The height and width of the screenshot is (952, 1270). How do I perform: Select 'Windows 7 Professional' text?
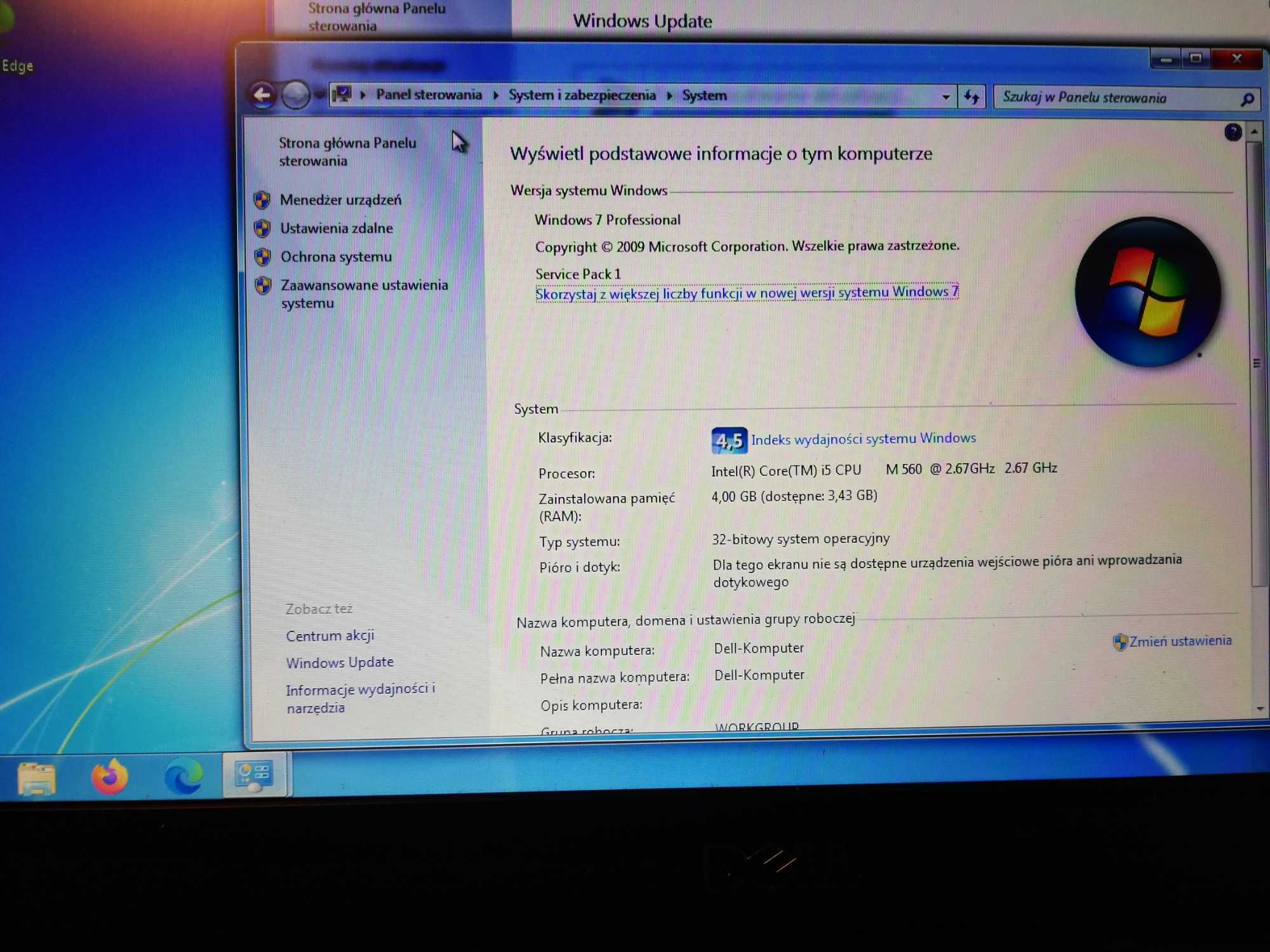[x=608, y=220]
